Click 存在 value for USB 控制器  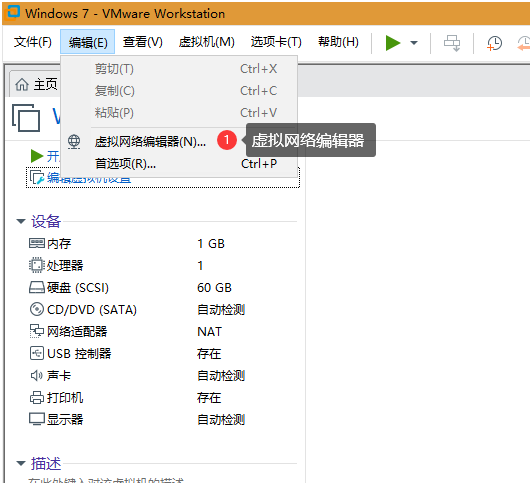pyautogui.click(x=209, y=354)
